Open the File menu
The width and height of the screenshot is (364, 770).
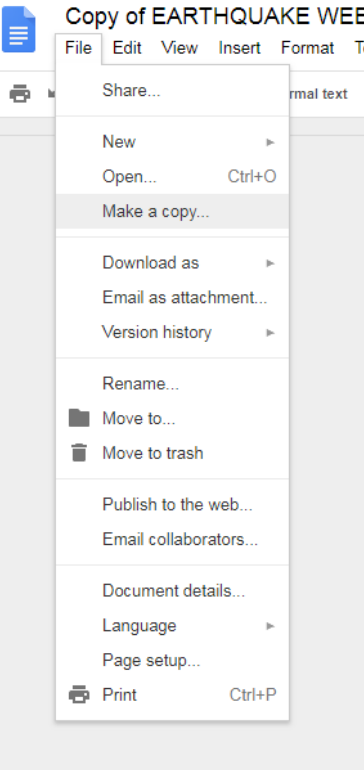point(79,48)
